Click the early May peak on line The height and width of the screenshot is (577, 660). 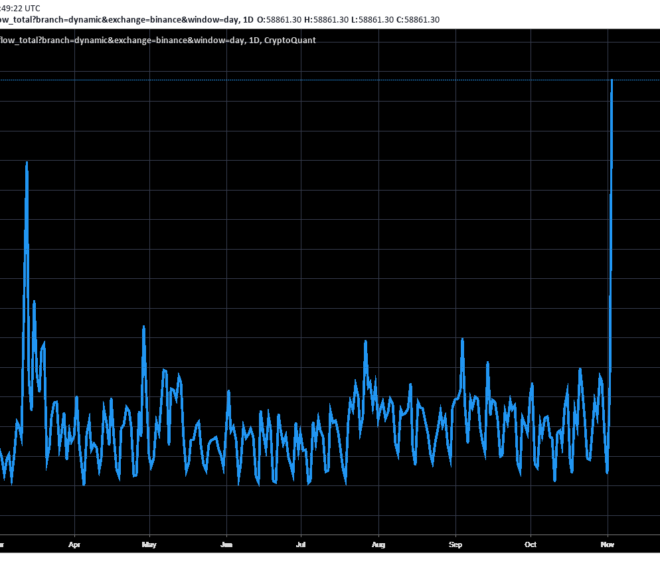coord(144,327)
